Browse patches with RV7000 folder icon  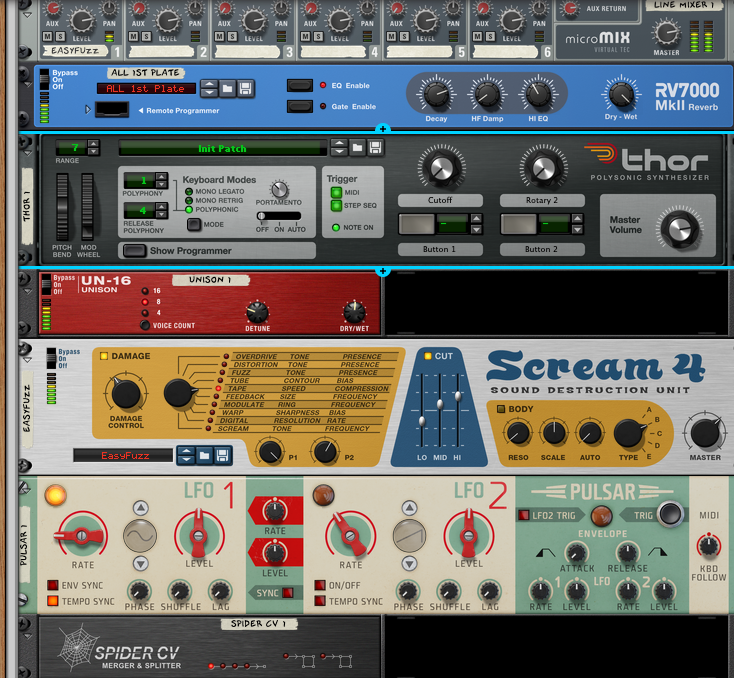pos(227,88)
